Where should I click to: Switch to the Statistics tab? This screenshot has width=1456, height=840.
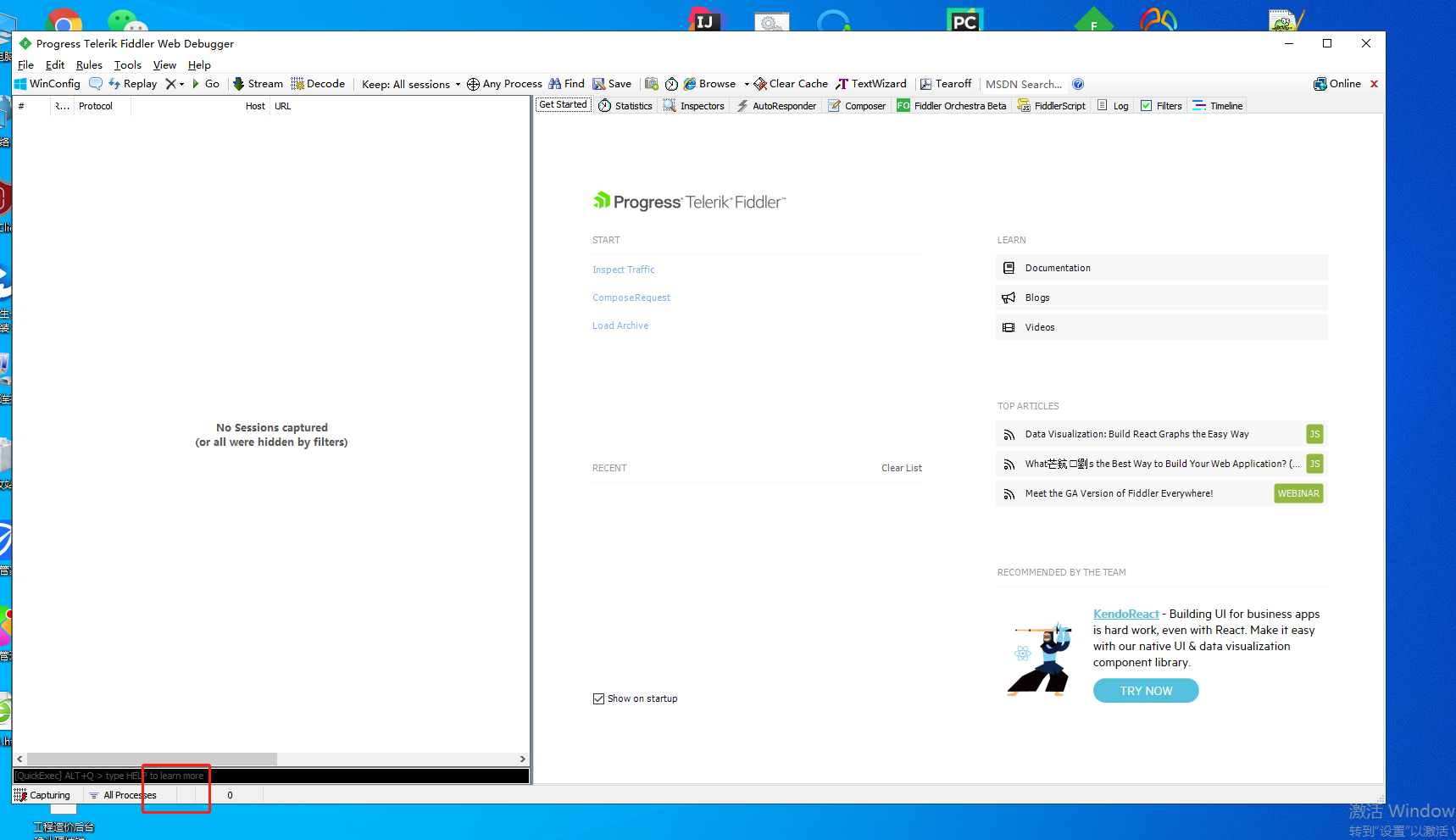pos(625,106)
